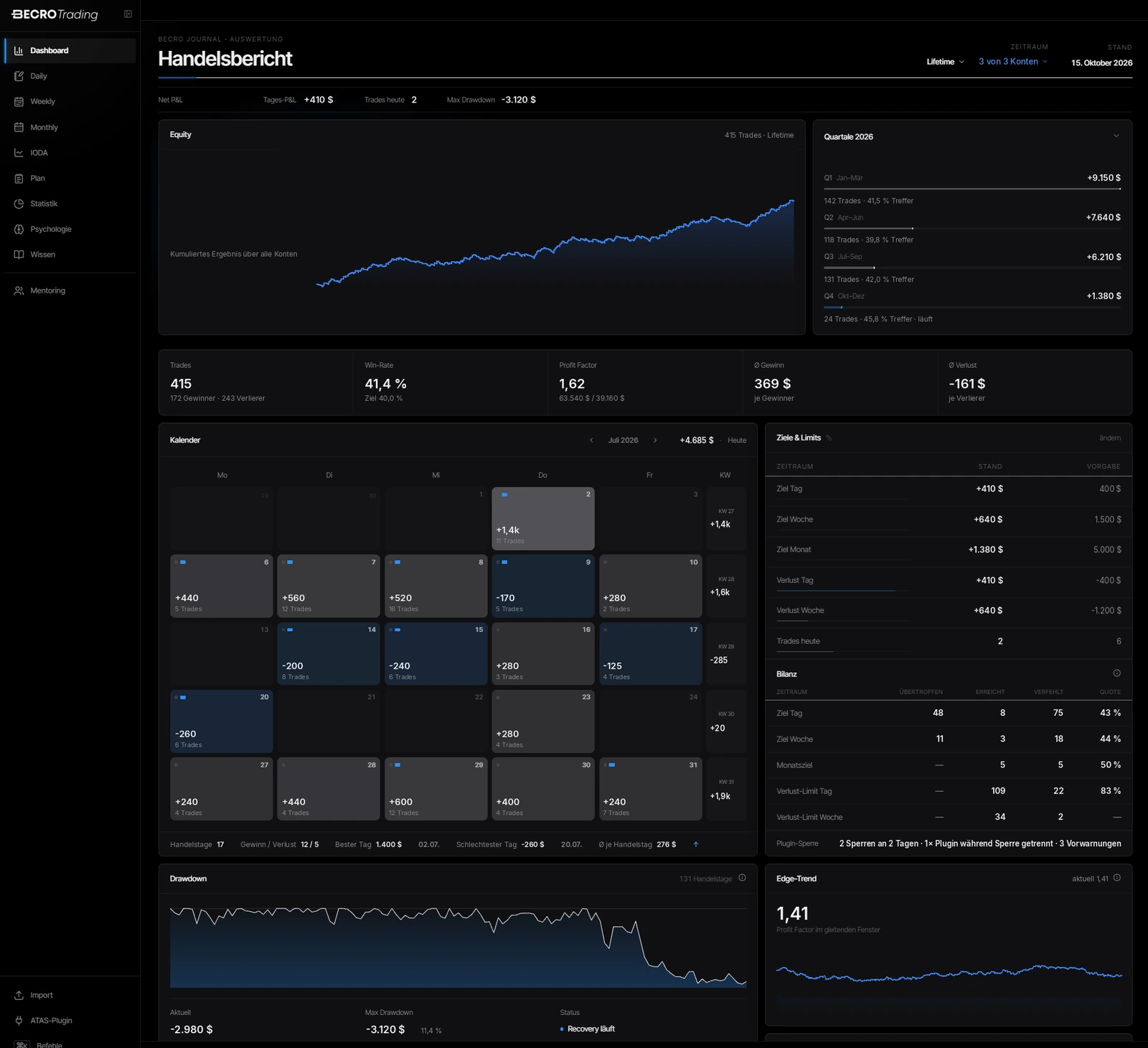Viewport: 1148px width, 1048px height.
Task: Open the 3 von 3 Konten dropdown
Action: 1013,62
